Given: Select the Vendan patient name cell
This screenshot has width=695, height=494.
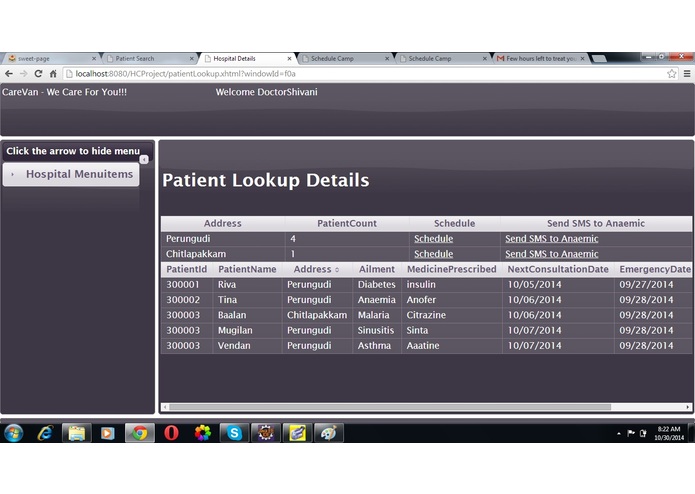Looking at the screenshot, I should [247, 346].
